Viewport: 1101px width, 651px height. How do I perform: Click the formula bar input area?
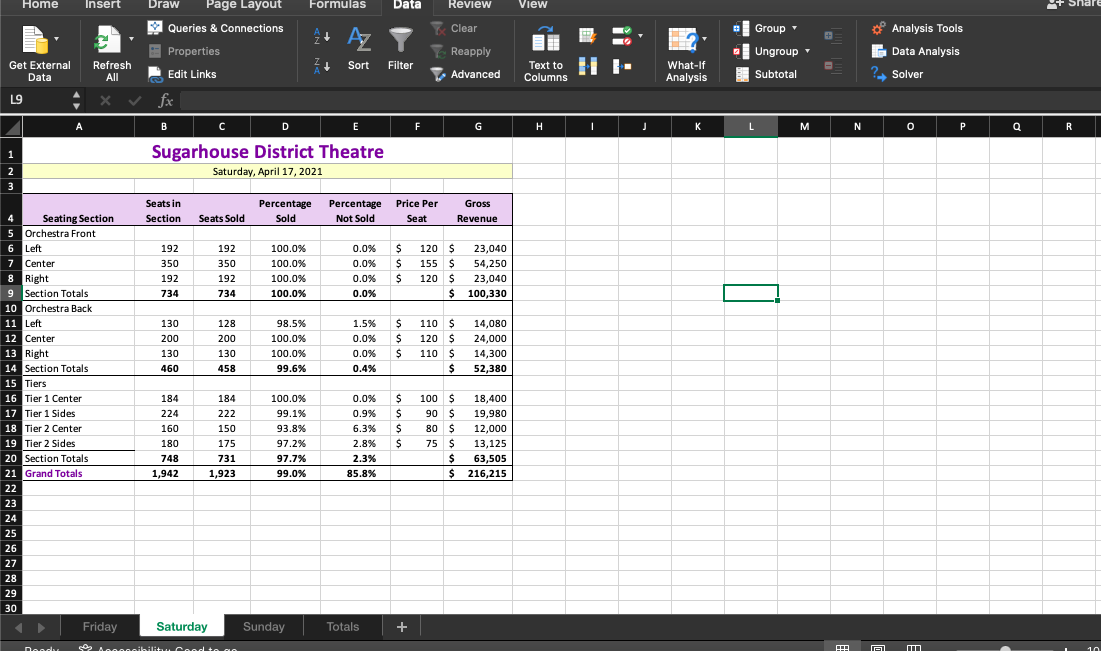pyautogui.click(x=639, y=100)
